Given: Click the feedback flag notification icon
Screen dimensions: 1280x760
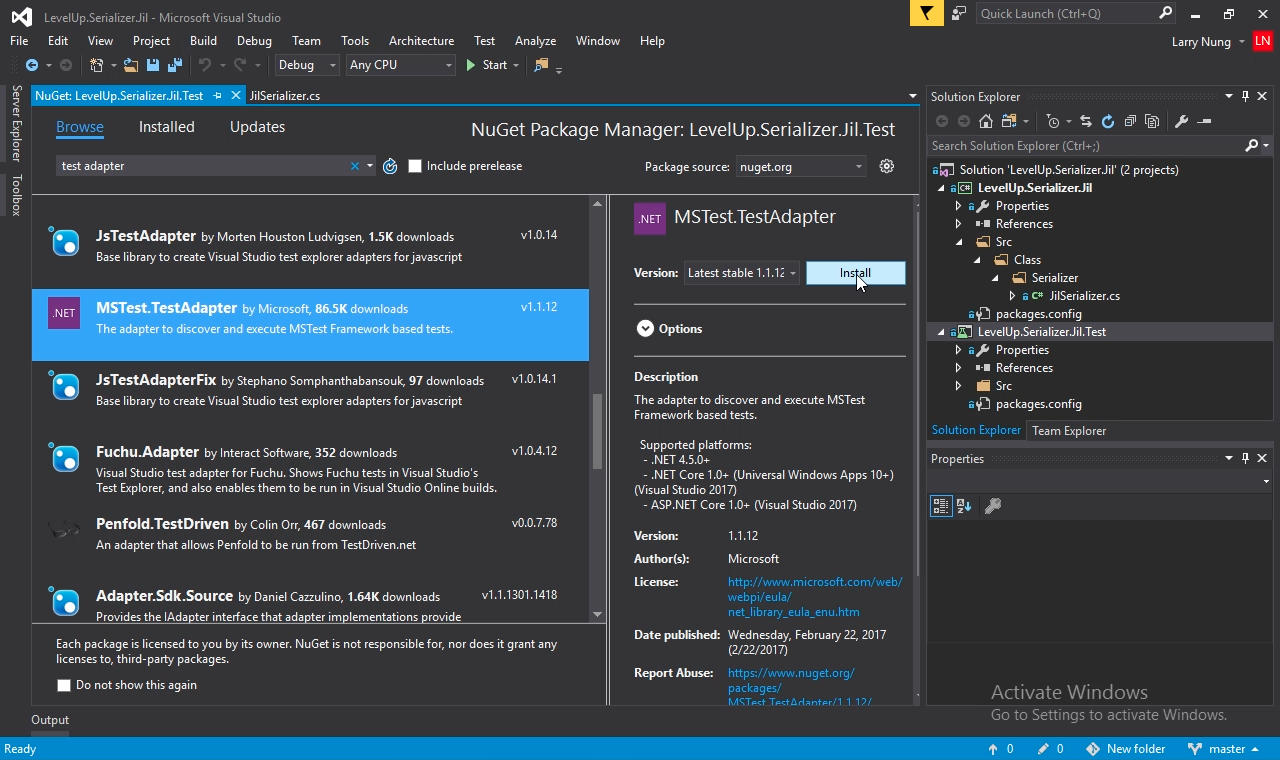Looking at the screenshot, I should coord(926,13).
